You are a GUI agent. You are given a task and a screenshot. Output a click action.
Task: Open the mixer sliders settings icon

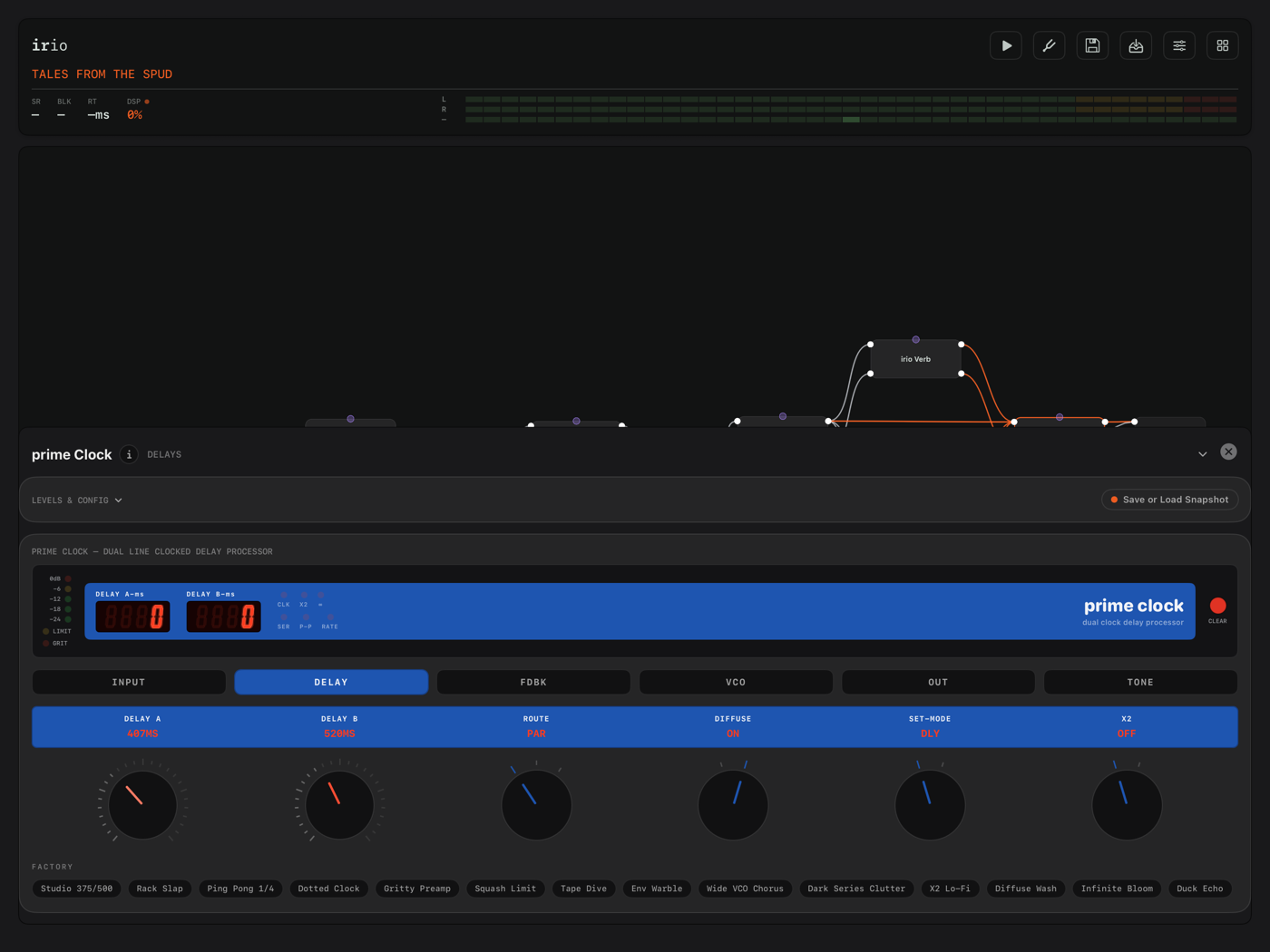(x=1179, y=45)
